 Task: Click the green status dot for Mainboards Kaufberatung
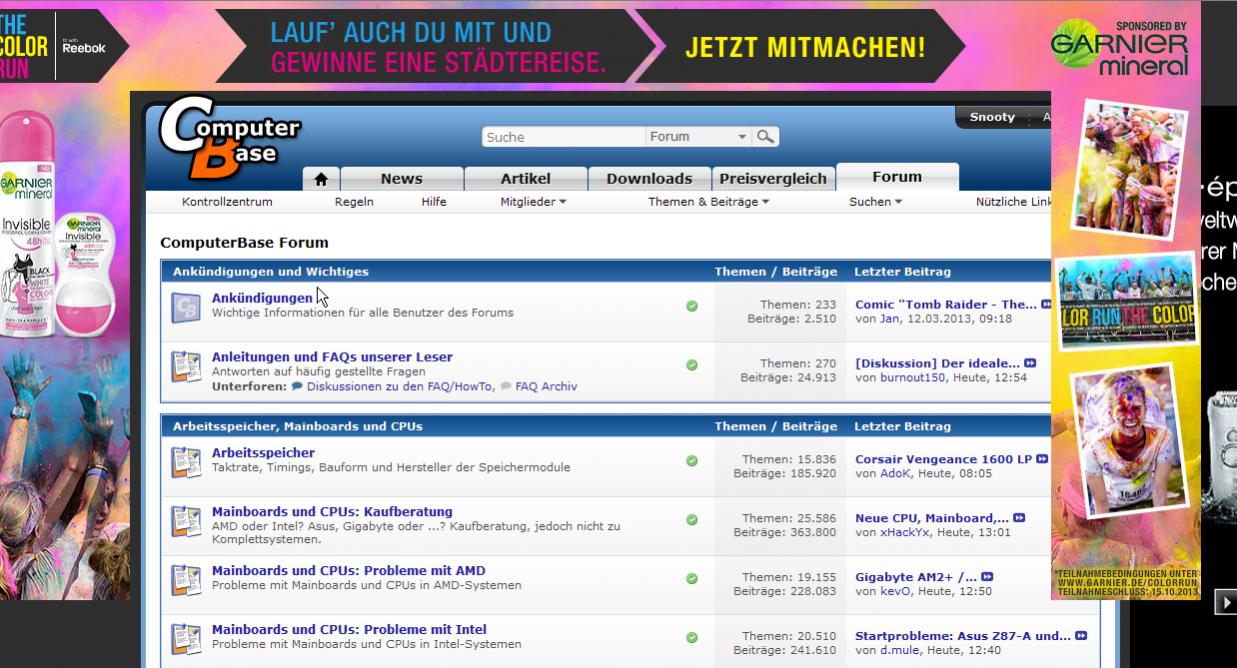click(692, 520)
